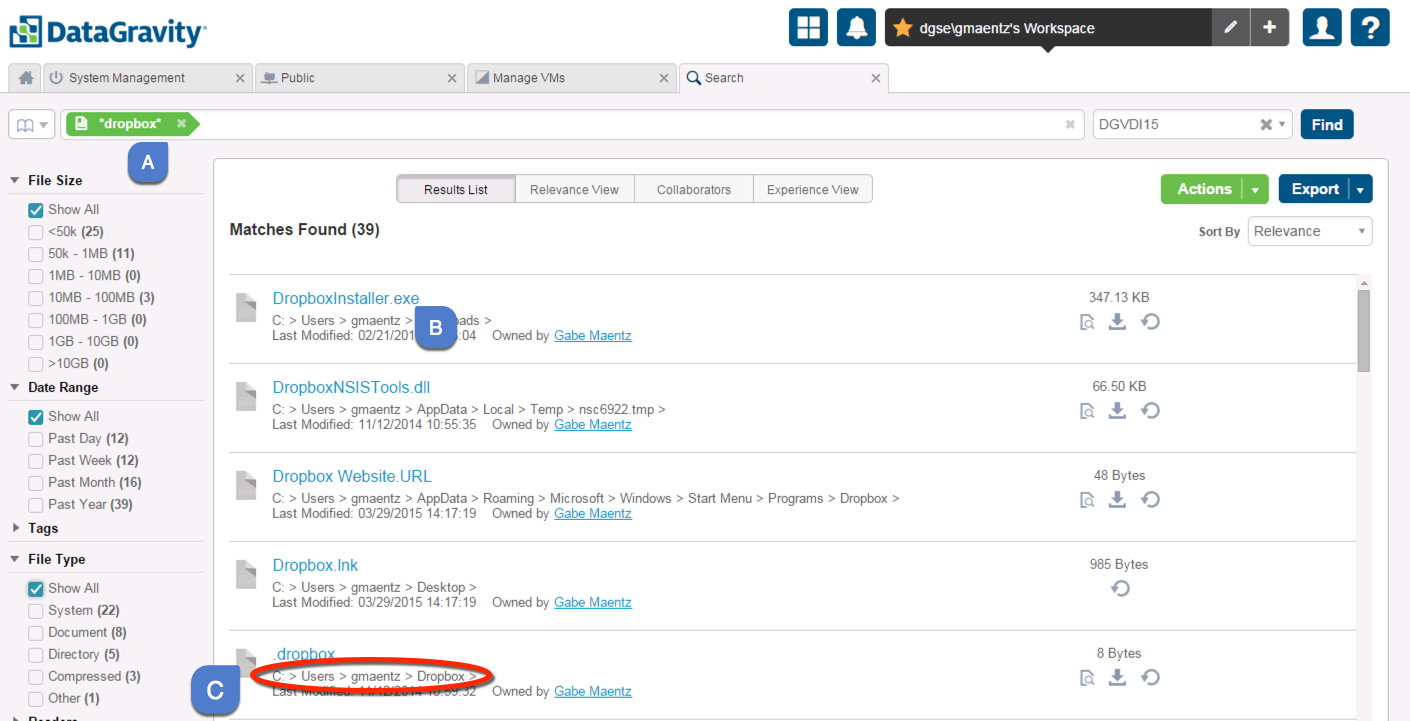The image size is (1410, 721).
Task: Click the workspace star icon
Action: (902, 28)
